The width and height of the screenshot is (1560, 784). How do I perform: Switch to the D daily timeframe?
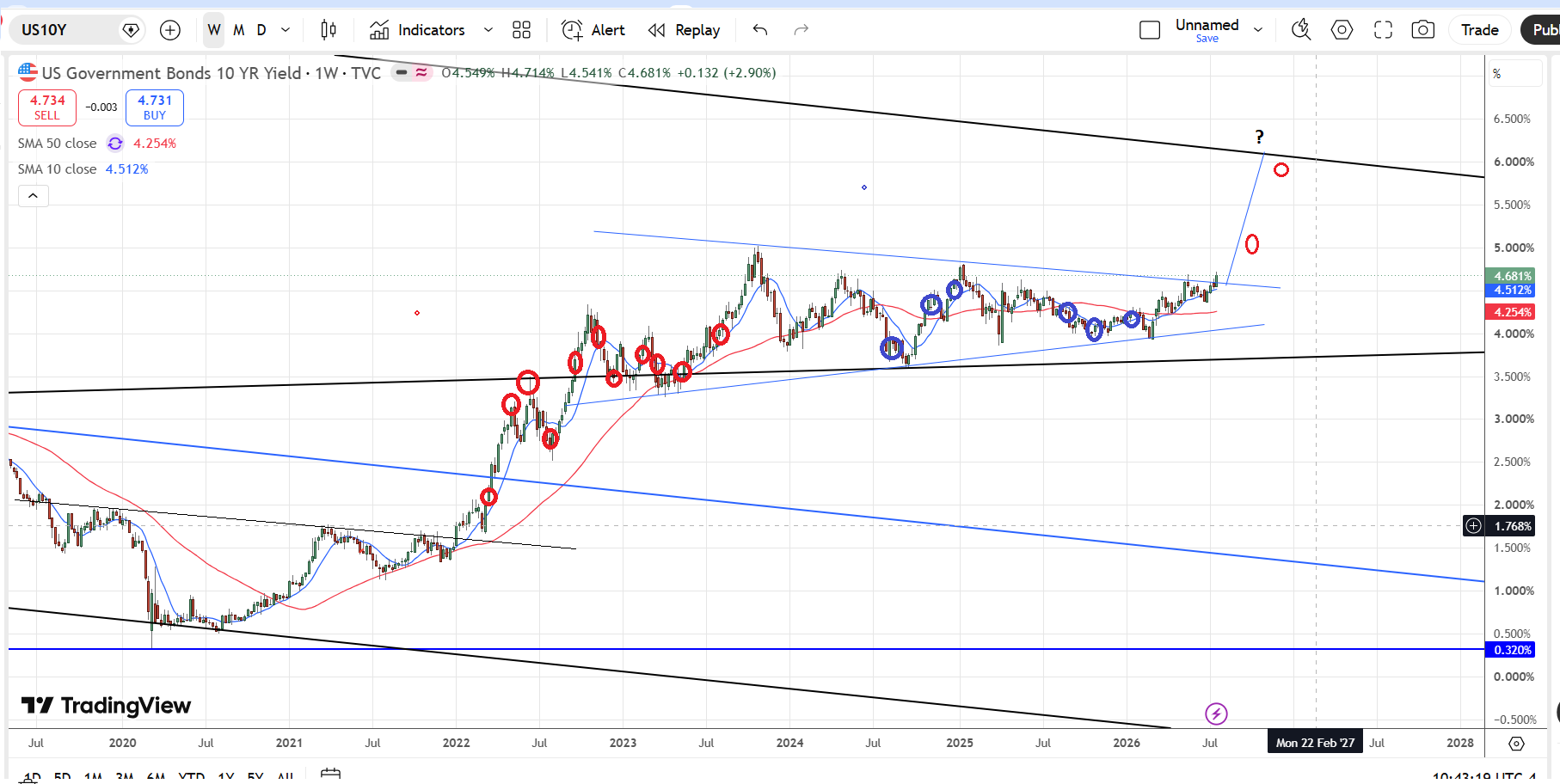pyautogui.click(x=261, y=30)
